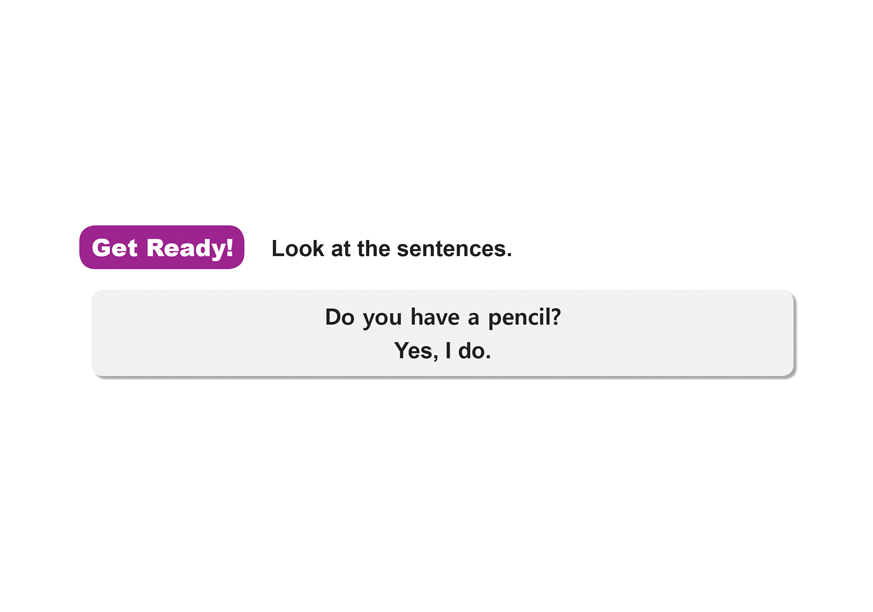Click the word sentences in the instruction
This screenshot has width=873, height=612.
[x=453, y=249]
